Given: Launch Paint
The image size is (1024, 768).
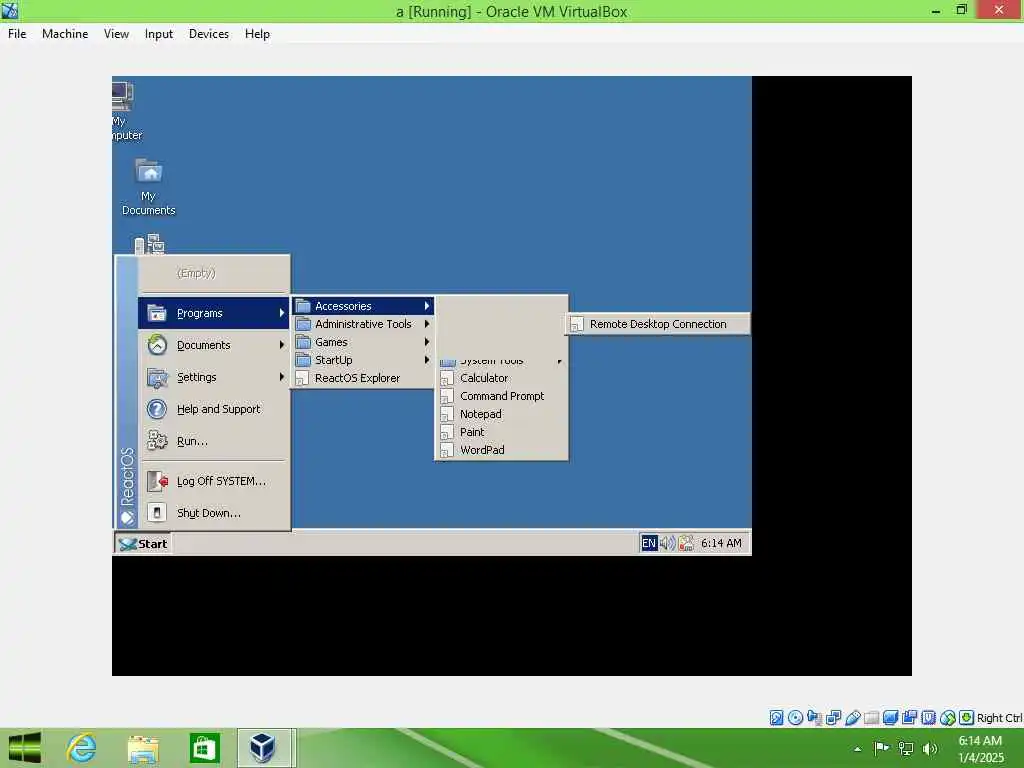Looking at the screenshot, I should point(502,432).
